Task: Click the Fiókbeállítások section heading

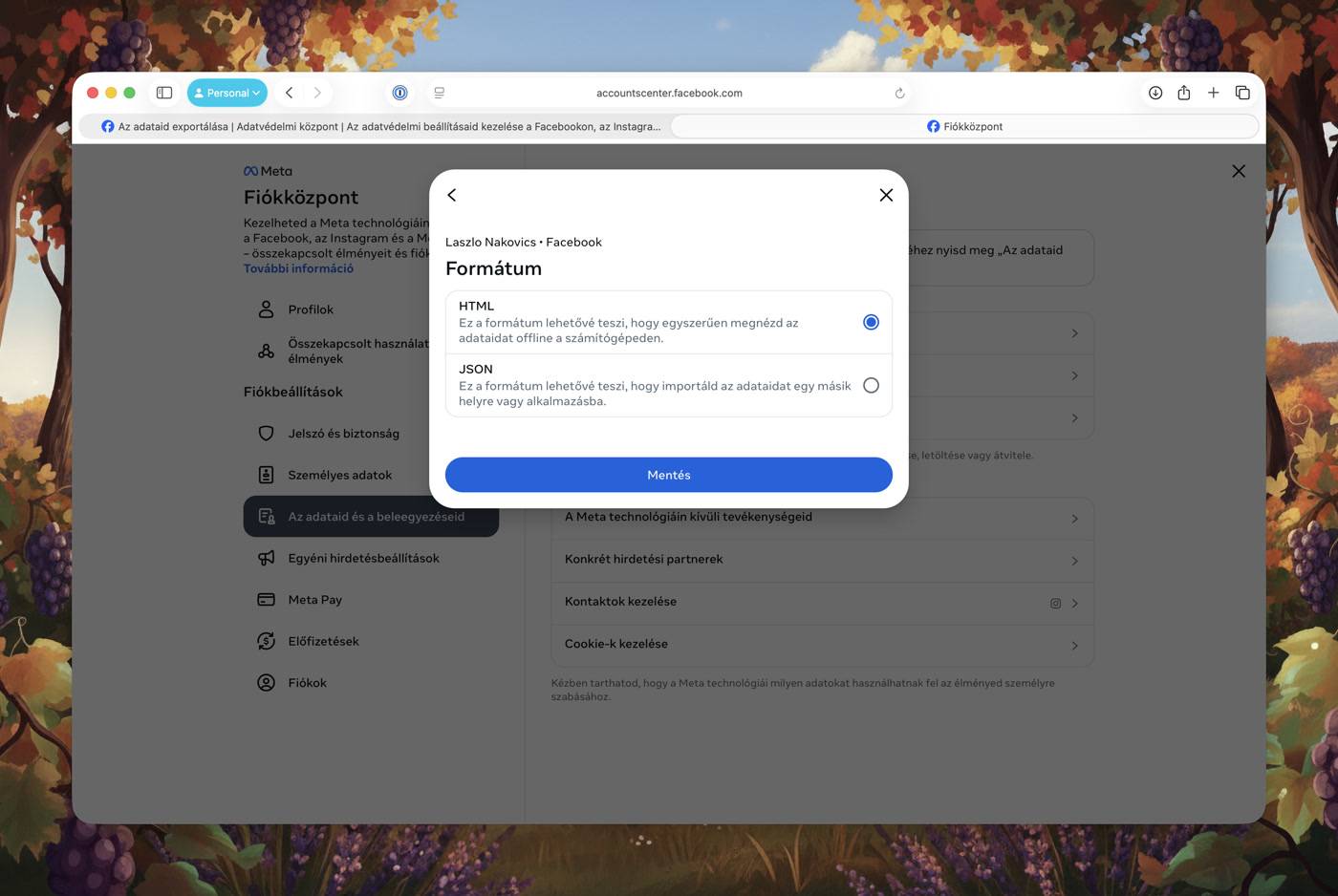Action: pos(293,392)
